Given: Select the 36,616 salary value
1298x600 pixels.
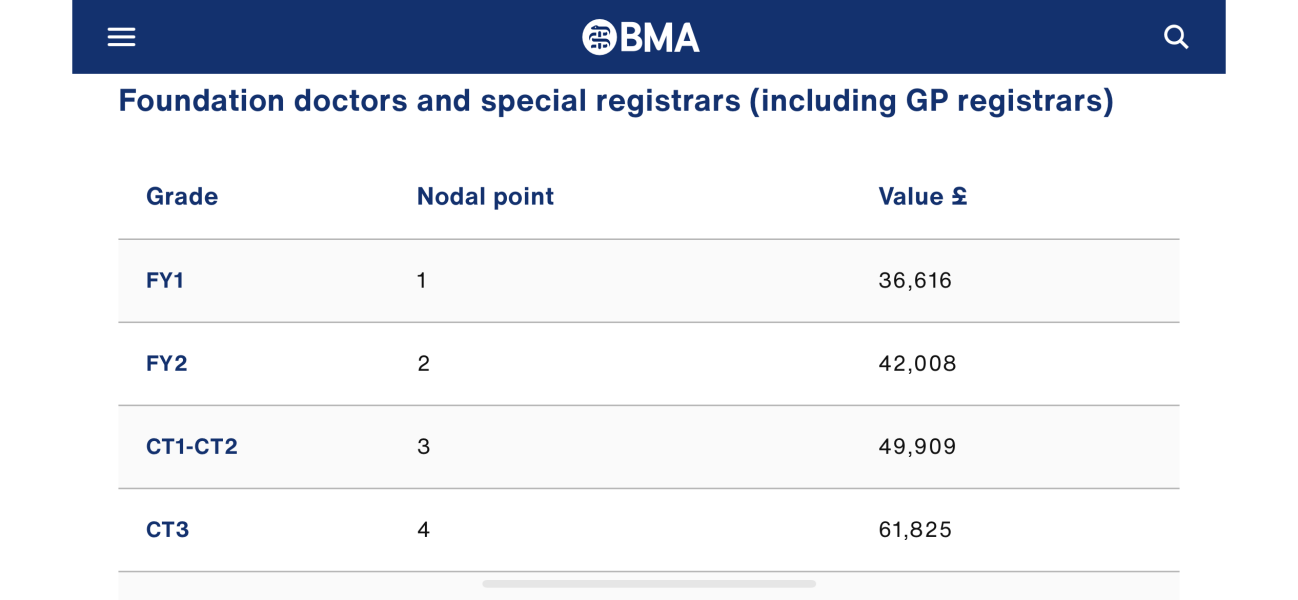Looking at the screenshot, I should pos(915,280).
